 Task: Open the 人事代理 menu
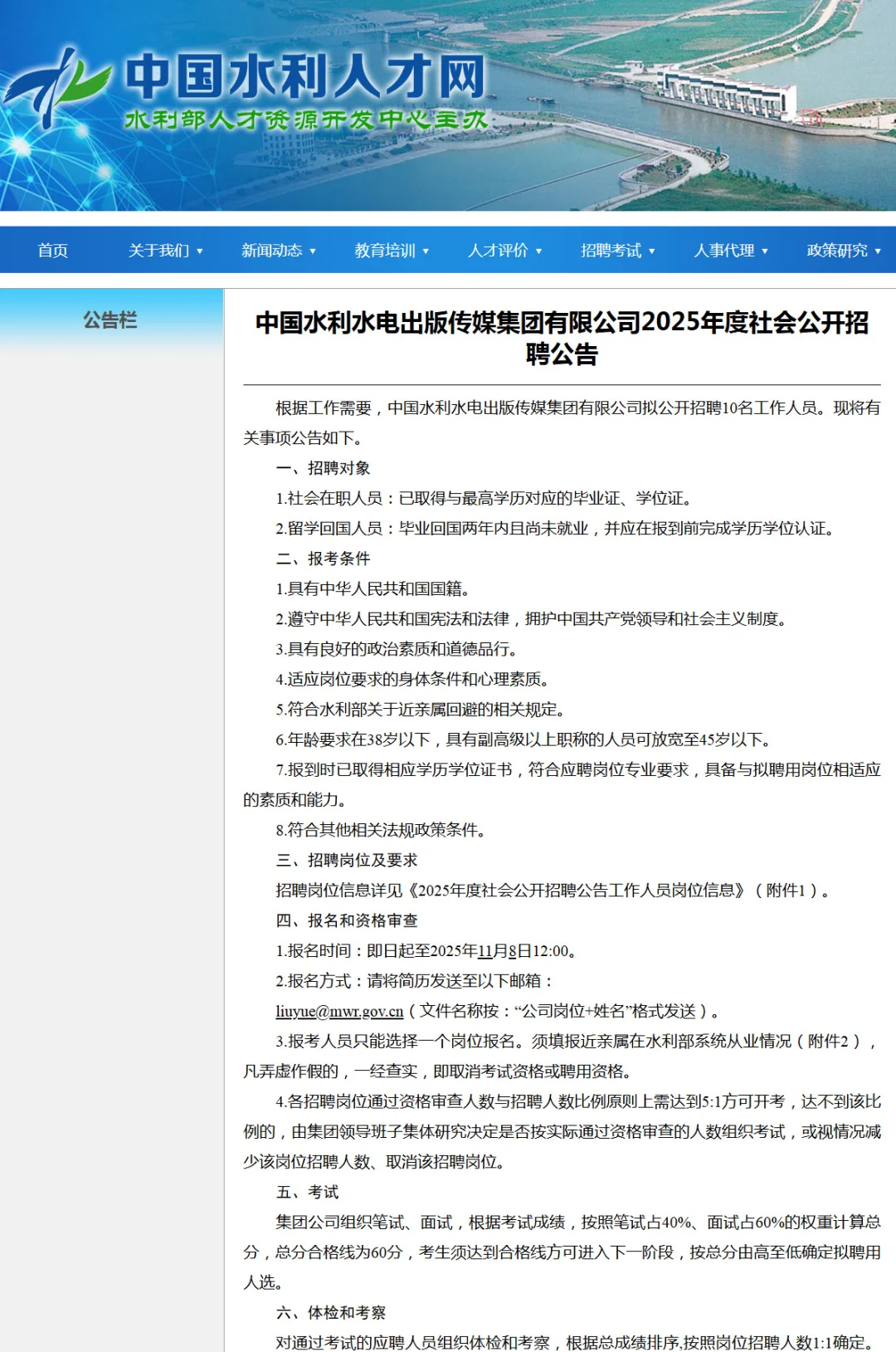724,251
